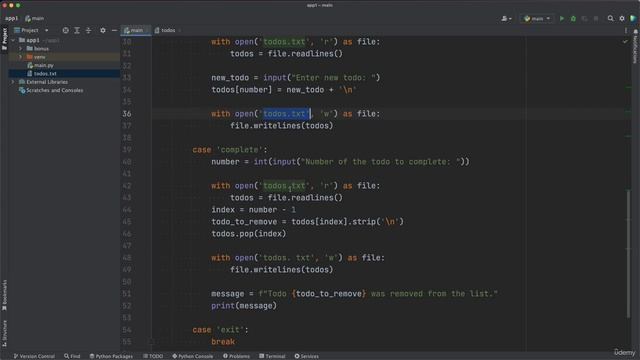Click Collapse All icon in Project panel
640x360 pixels.
pyautogui.click(x=88, y=30)
